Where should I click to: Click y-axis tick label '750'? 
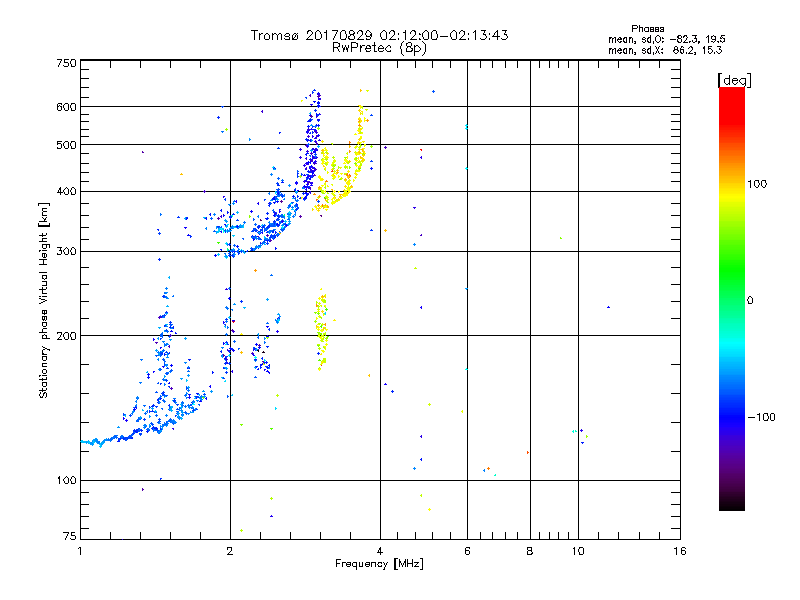click(66, 63)
